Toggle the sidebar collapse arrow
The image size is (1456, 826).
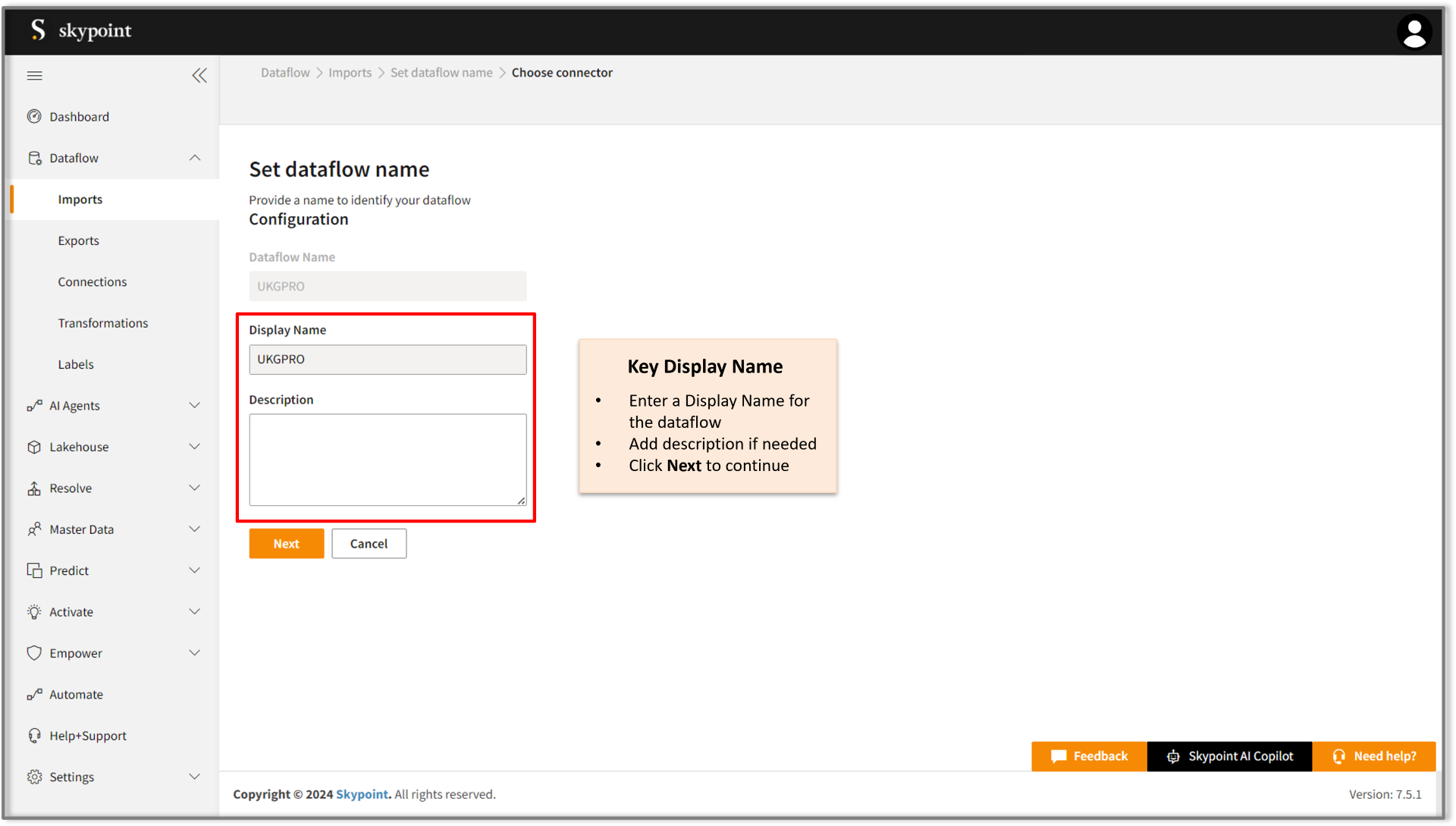[199, 75]
